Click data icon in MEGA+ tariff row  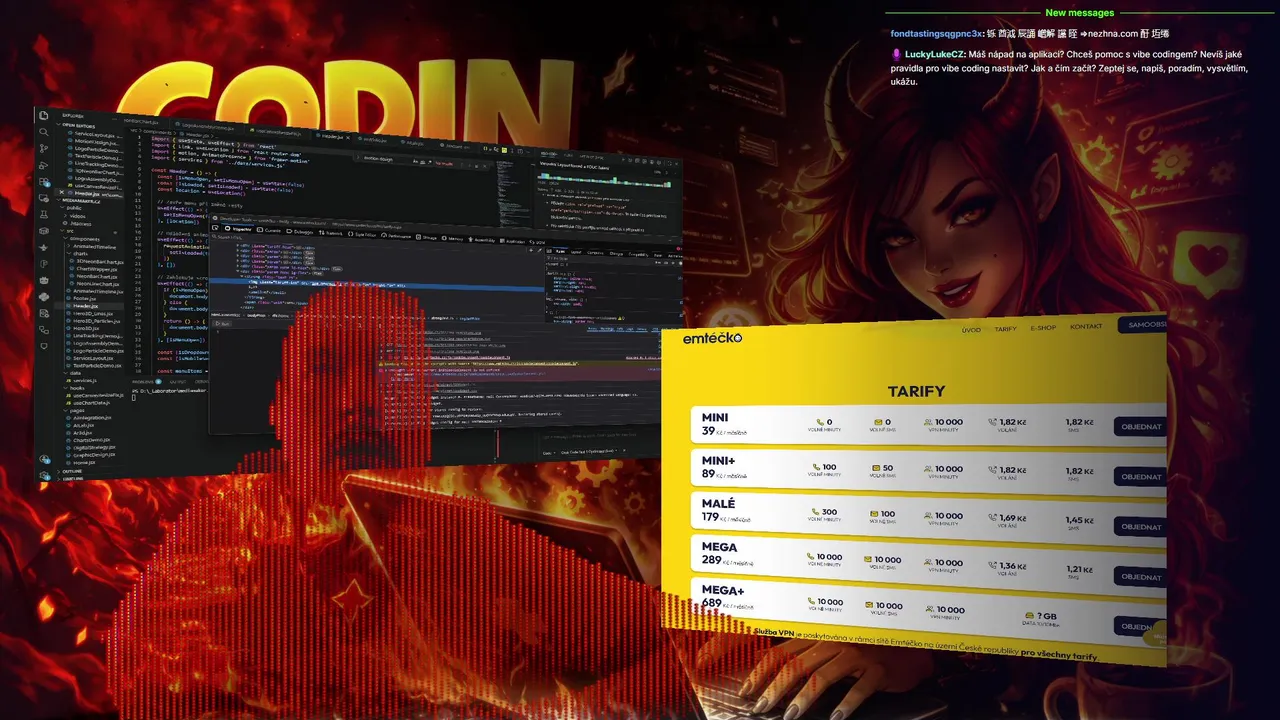pyautogui.click(x=1030, y=616)
